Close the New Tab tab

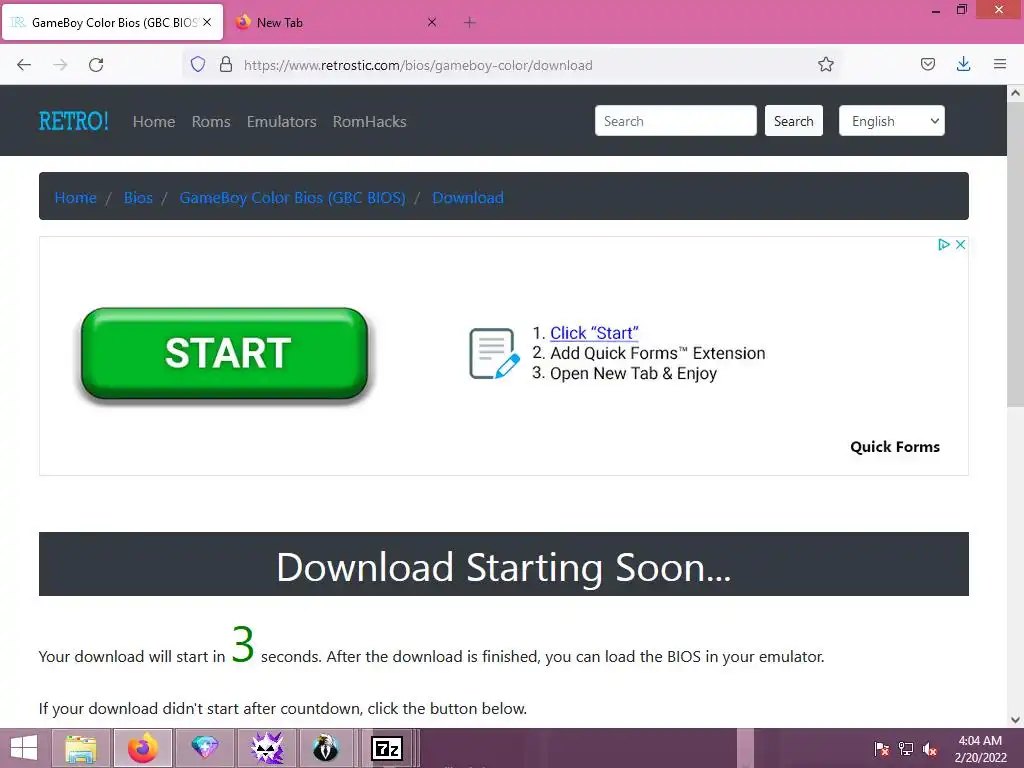click(x=432, y=22)
